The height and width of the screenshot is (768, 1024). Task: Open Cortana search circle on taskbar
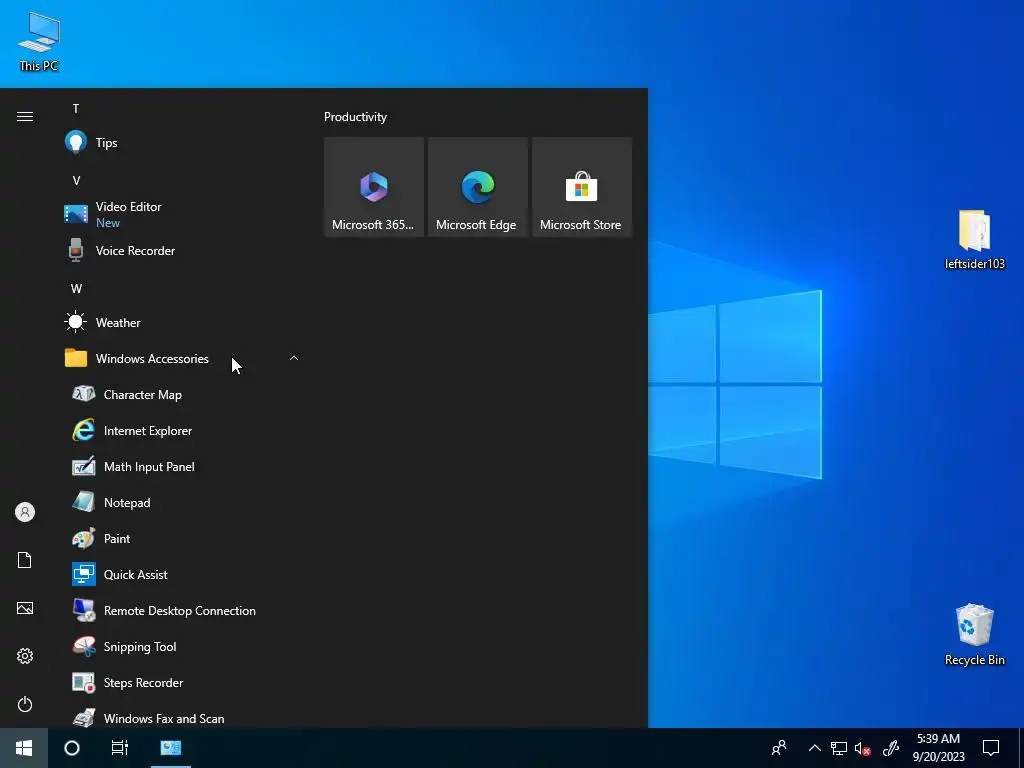coord(72,748)
